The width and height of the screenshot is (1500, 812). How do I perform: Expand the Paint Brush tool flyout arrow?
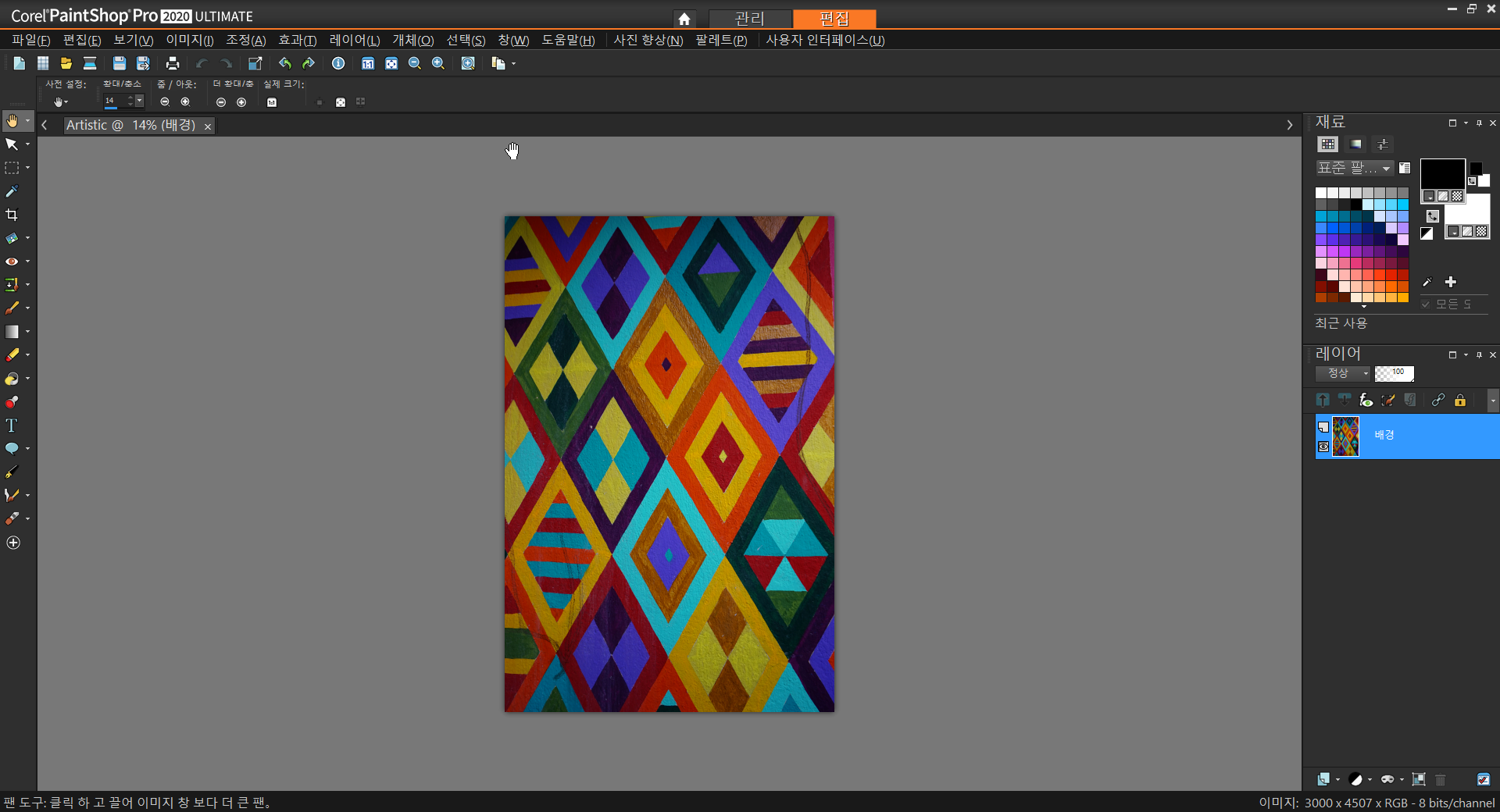(x=27, y=308)
